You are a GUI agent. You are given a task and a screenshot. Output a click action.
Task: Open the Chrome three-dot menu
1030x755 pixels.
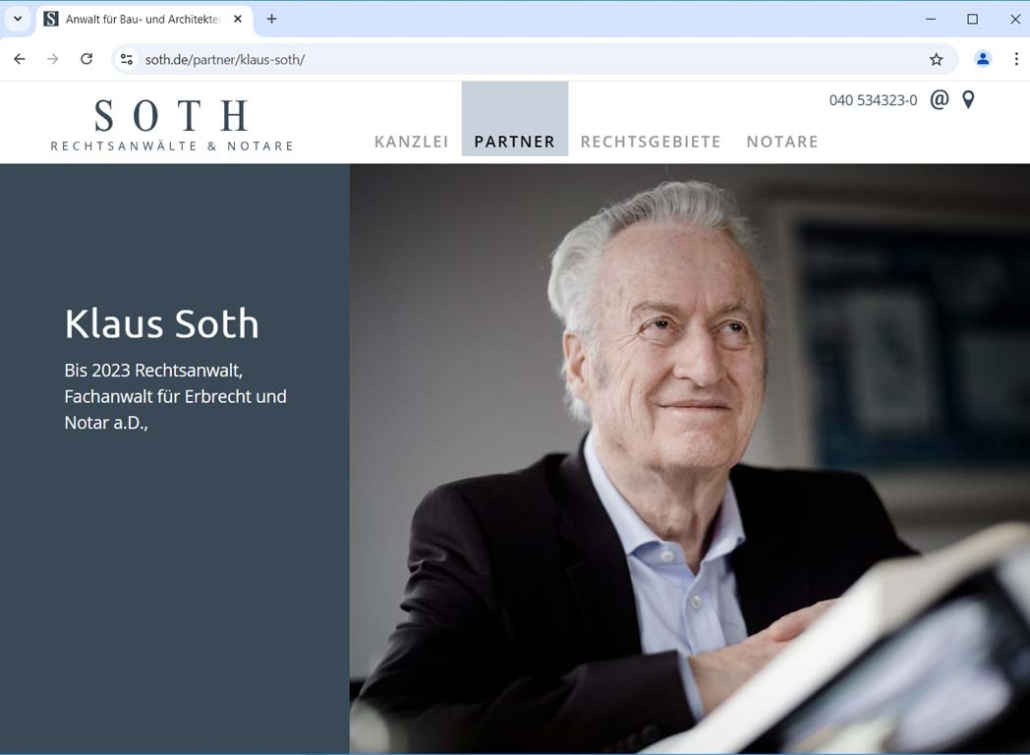1016,59
